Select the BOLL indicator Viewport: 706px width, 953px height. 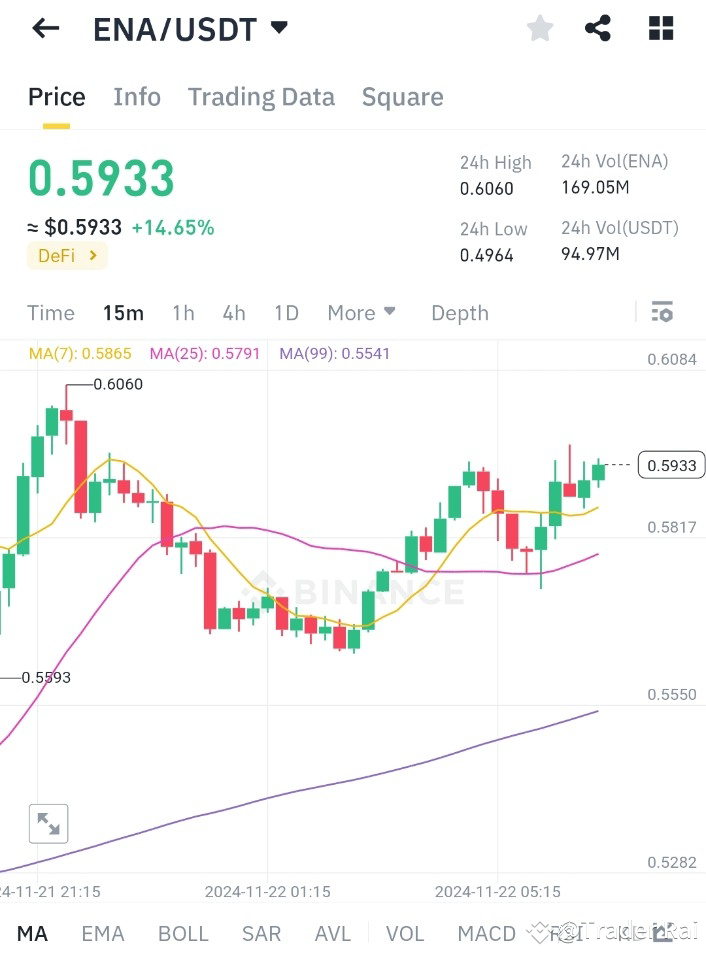click(x=183, y=932)
